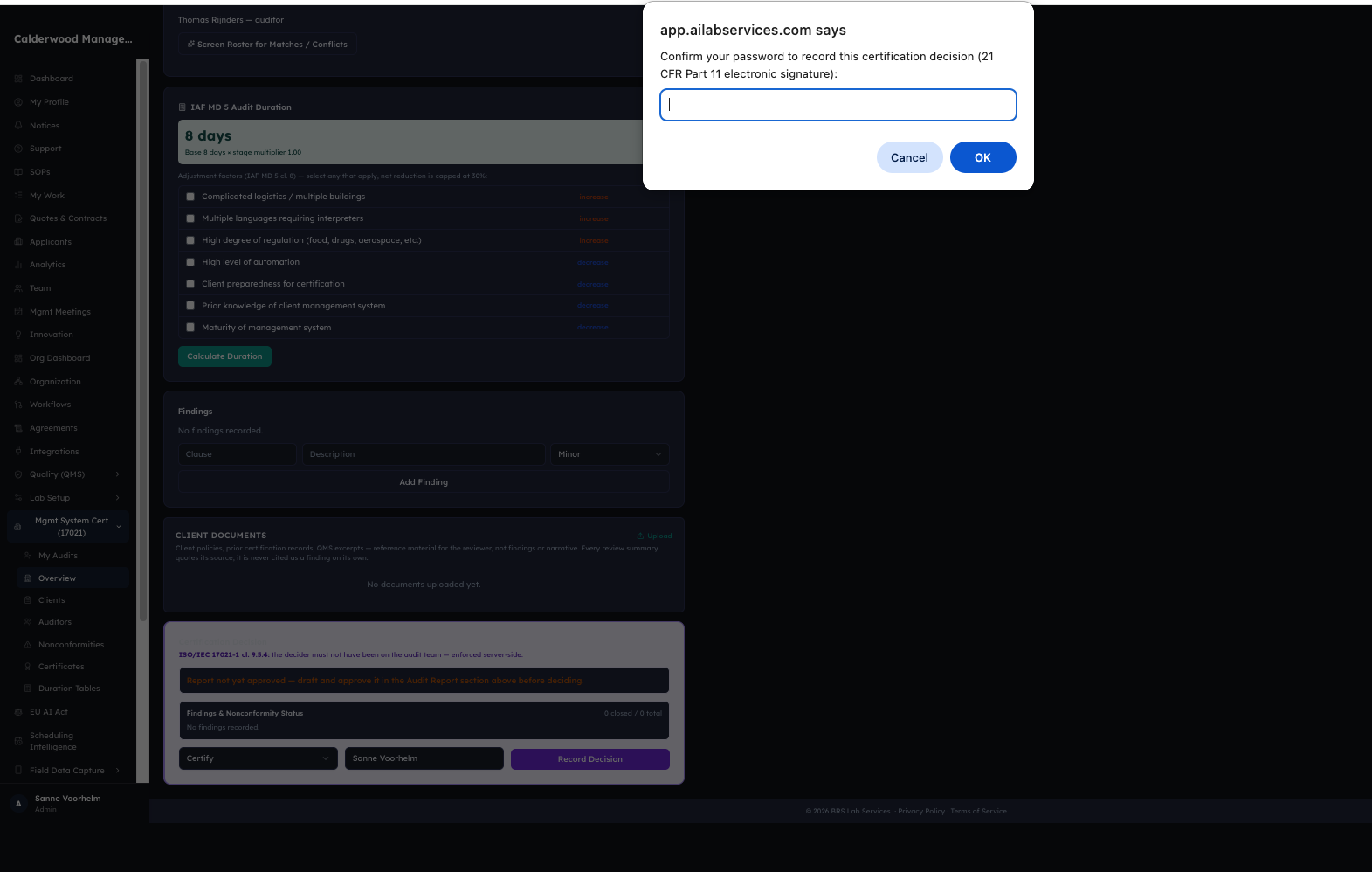Click the Innovation lightbulb icon
This screenshot has width=1372, height=872.
point(18,335)
